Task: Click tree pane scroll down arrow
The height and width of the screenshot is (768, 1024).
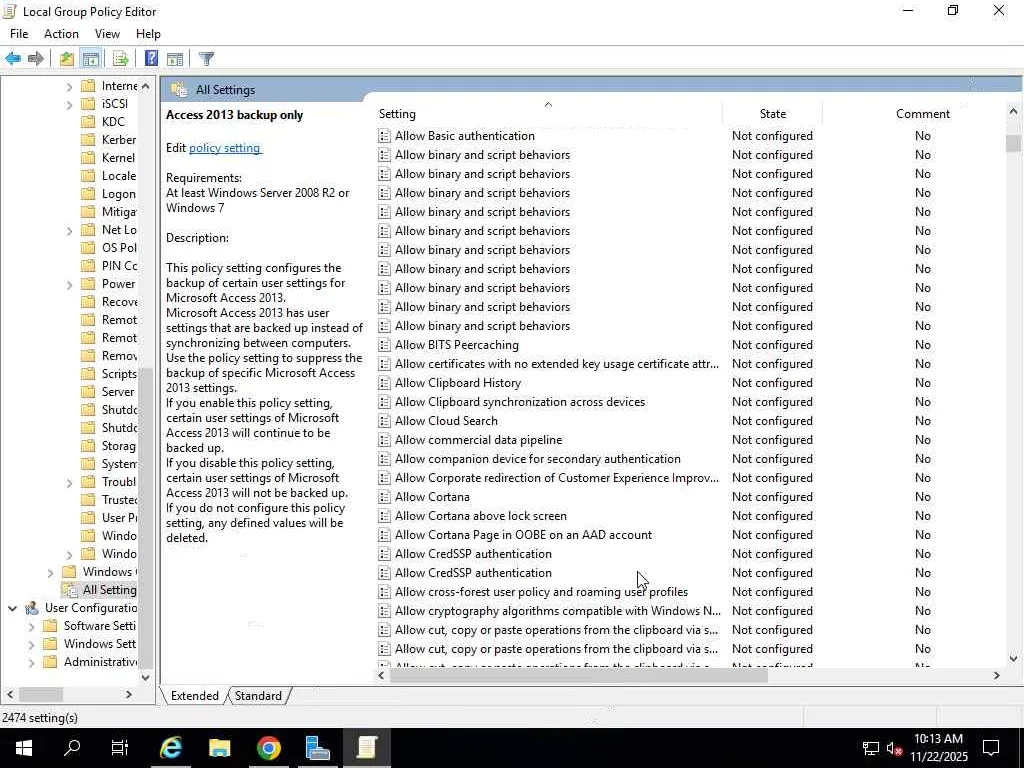Action: pyautogui.click(x=145, y=677)
